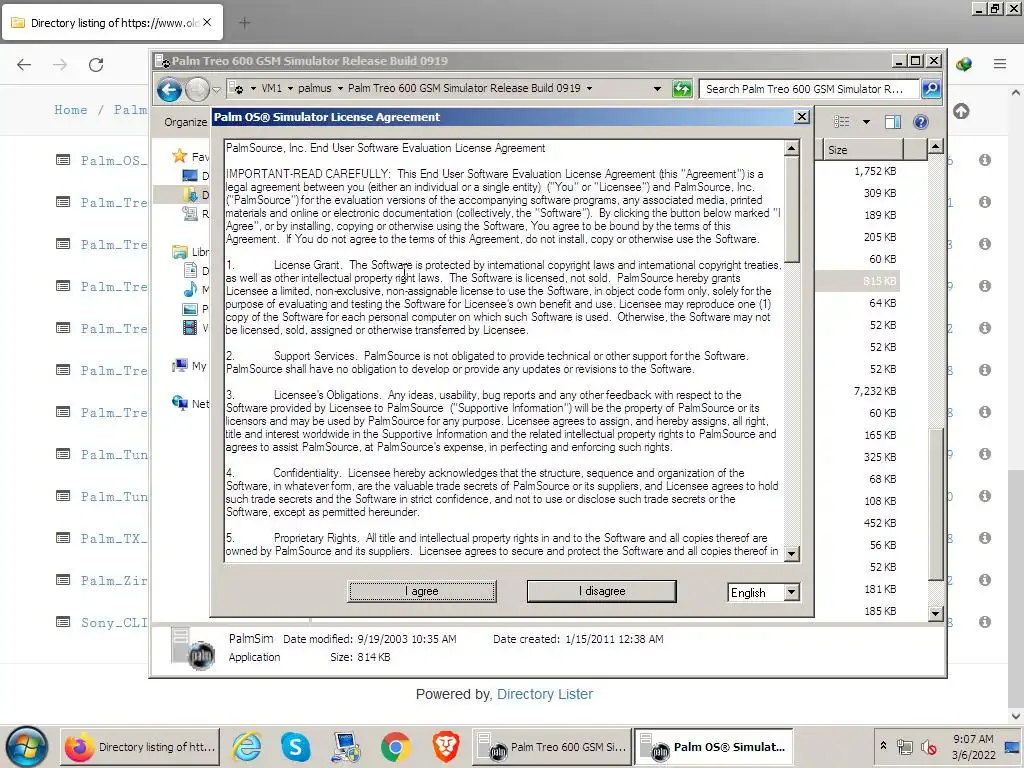Open view options dropdown arrow
This screenshot has width=1024, height=768.
click(866, 121)
